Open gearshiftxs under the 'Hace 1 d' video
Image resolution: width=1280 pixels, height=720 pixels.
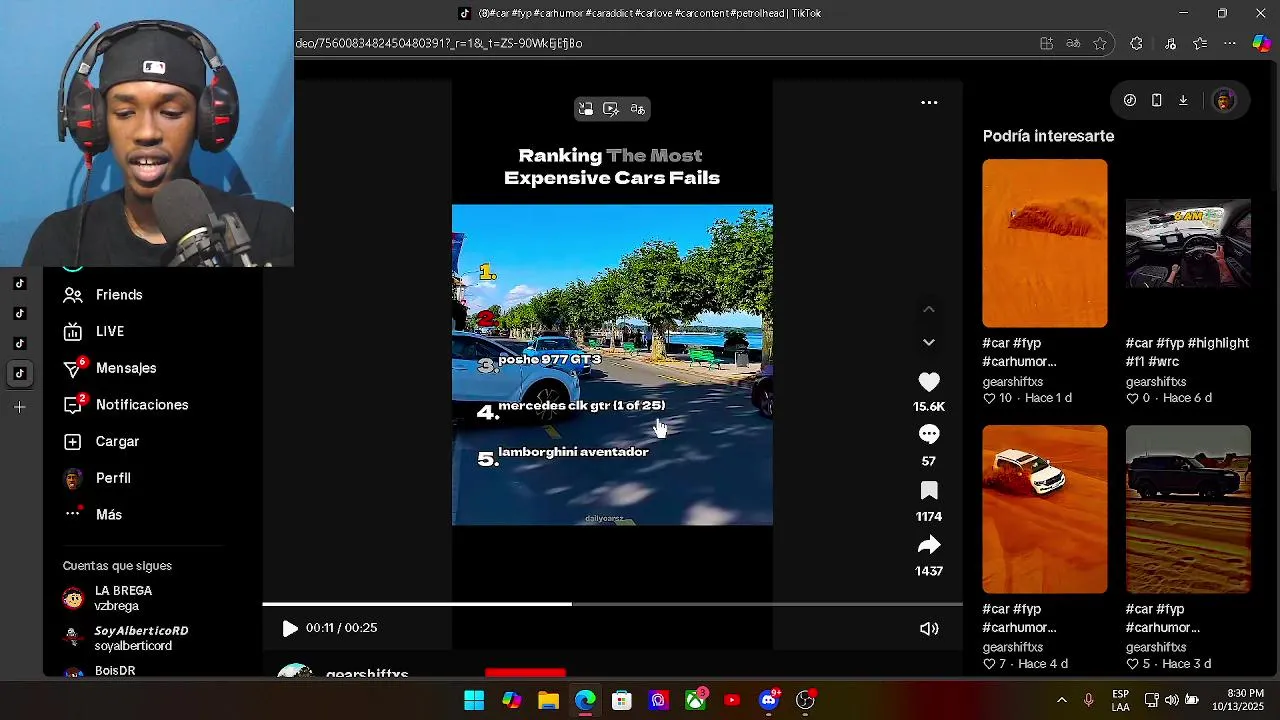(x=1012, y=382)
